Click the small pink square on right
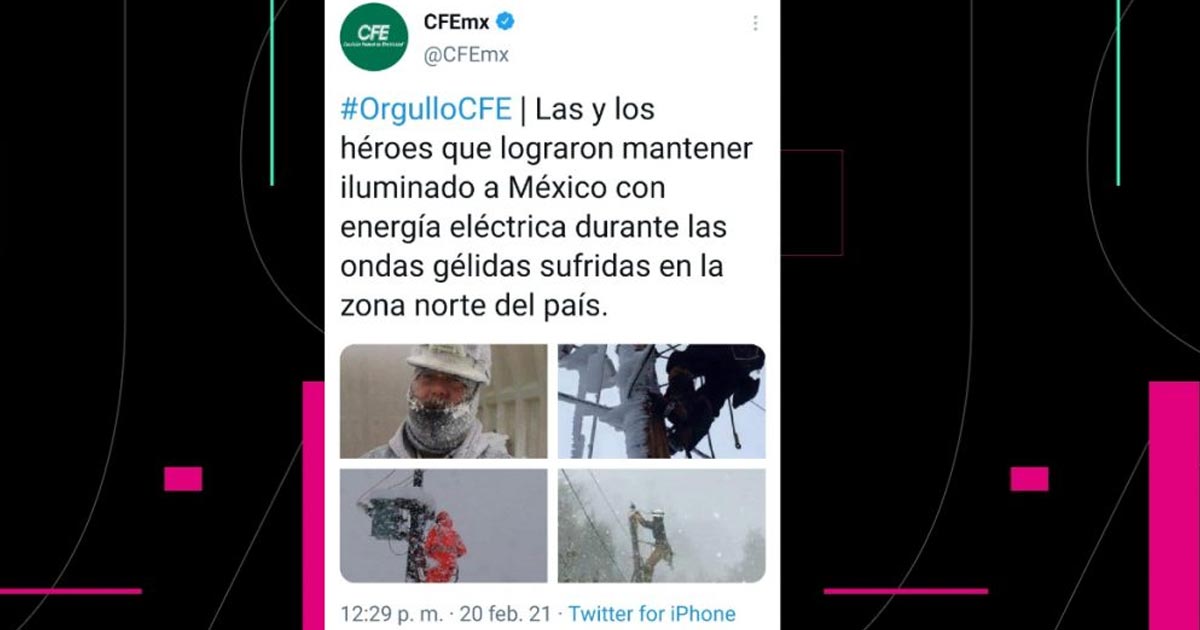The image size is (1200, 630). (x=1029, y=479)
